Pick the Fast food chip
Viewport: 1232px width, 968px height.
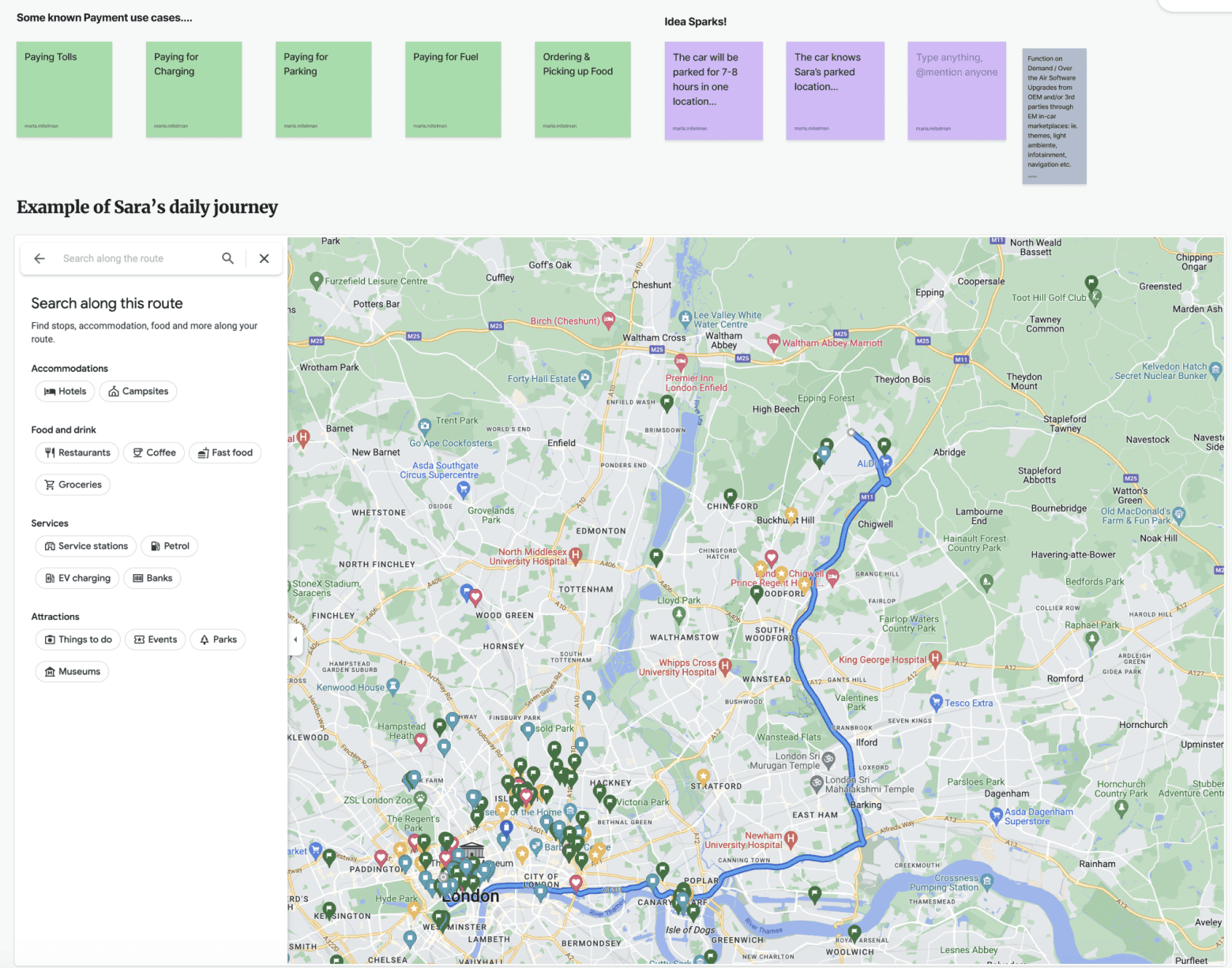pyautogui.click(x=225, y=452)
